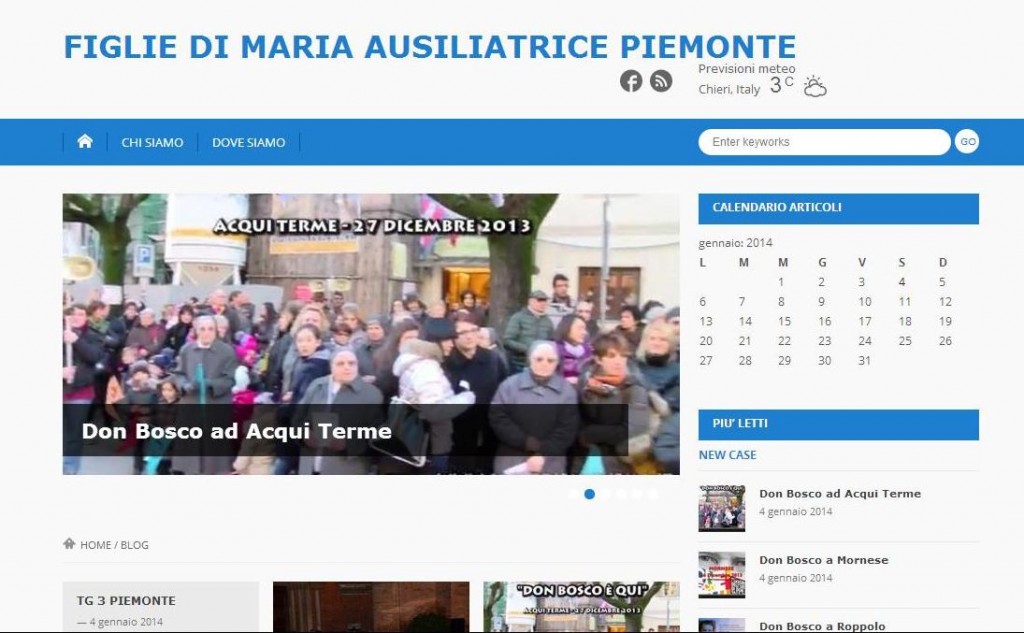The height and width of the screenshot is (633, 1024).
Task: Open sidebar thumbnail for Don Bosco ad Acqui Terme
Action: coord(722,508)
